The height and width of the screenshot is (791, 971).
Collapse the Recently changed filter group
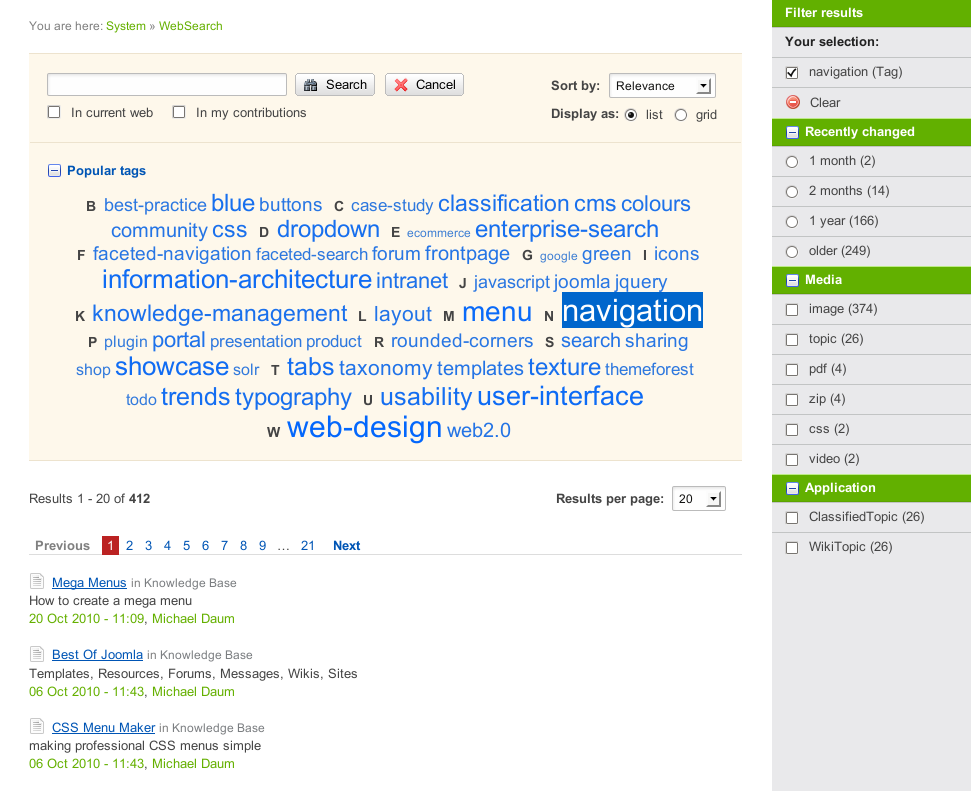coord(792,132)
